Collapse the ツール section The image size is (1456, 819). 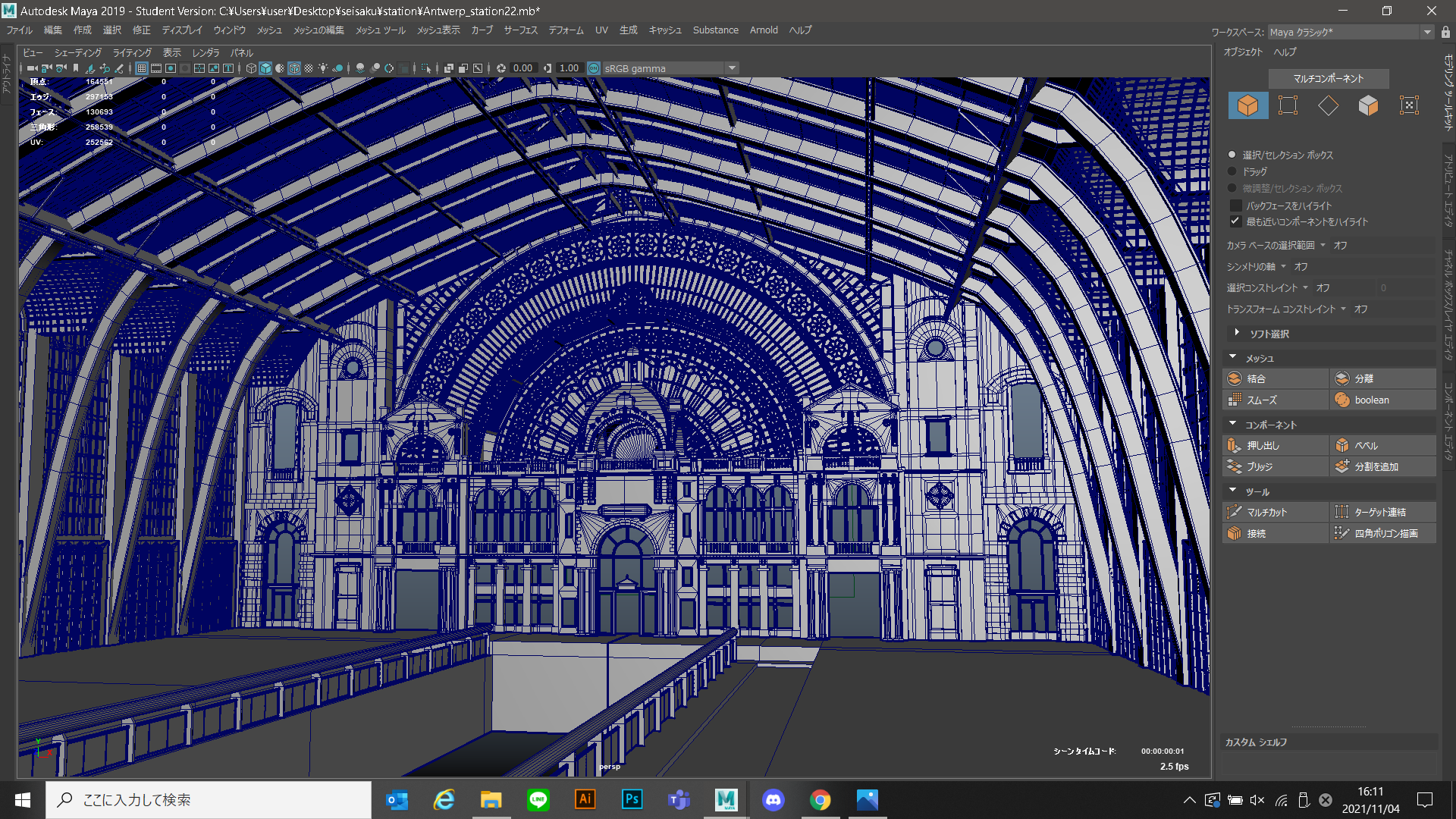(x=1233, y=491)
